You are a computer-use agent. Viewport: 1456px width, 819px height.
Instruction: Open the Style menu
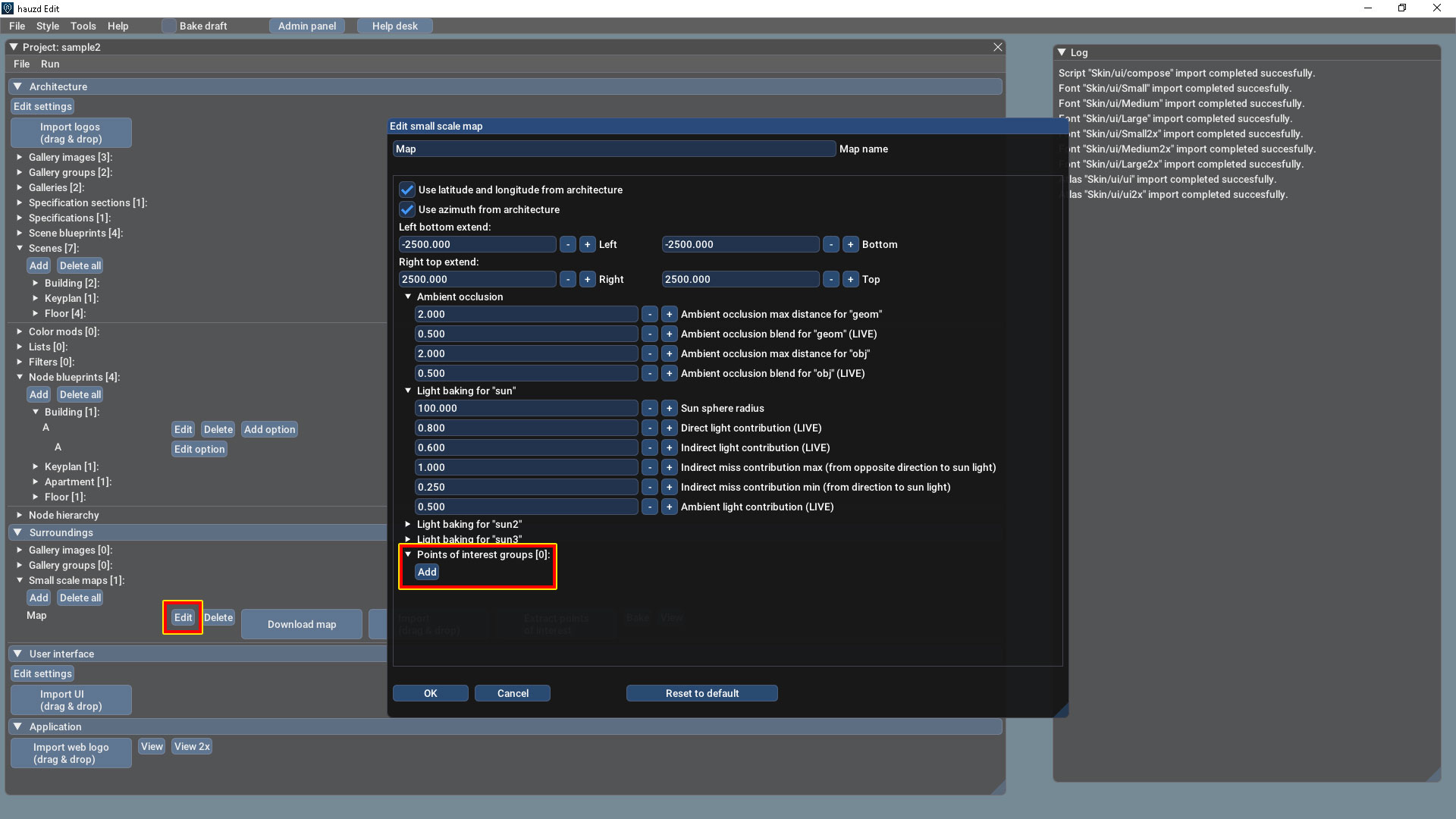[47, 26]
